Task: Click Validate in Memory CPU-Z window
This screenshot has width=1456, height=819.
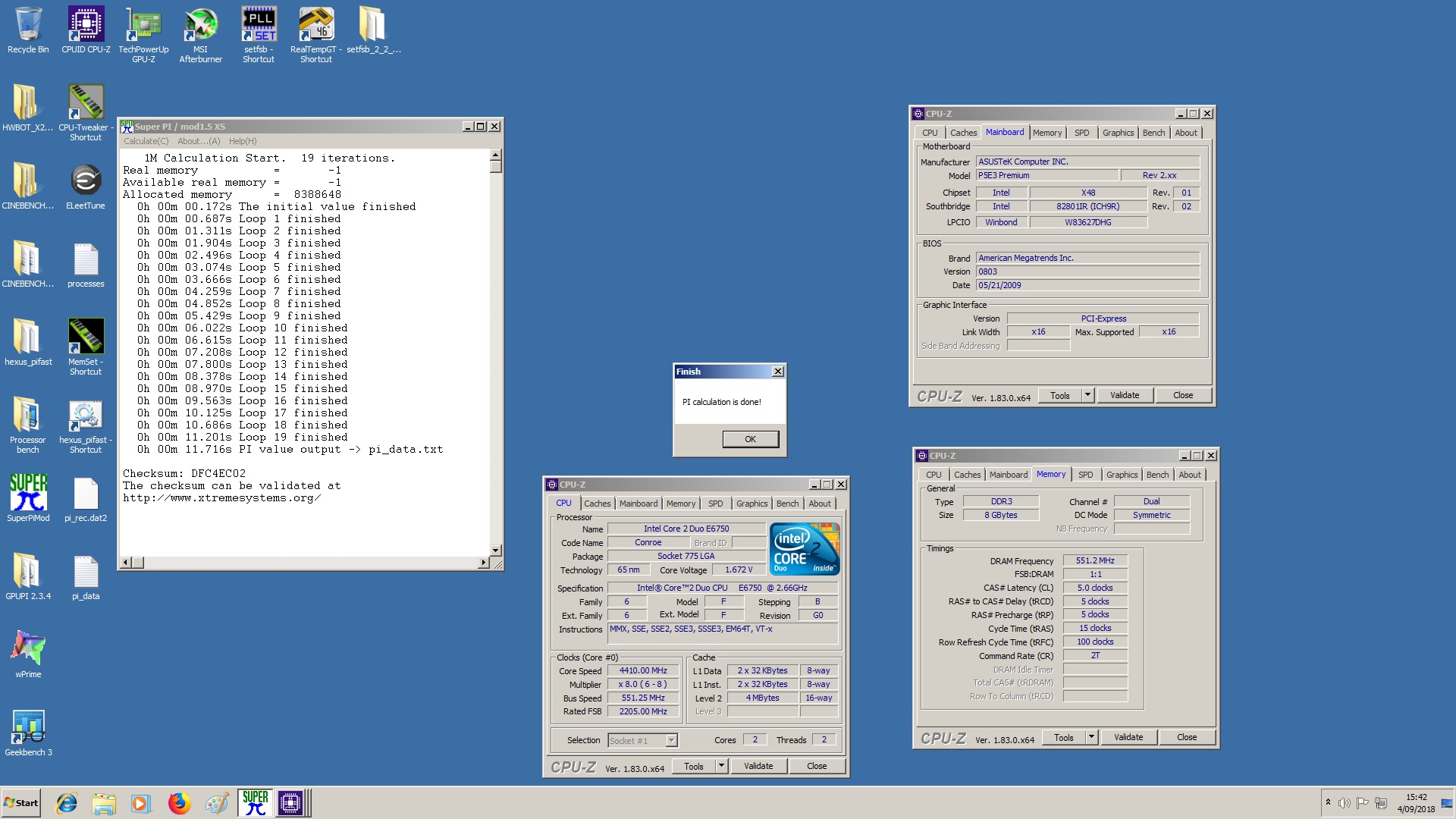Action: point(1128,737)
